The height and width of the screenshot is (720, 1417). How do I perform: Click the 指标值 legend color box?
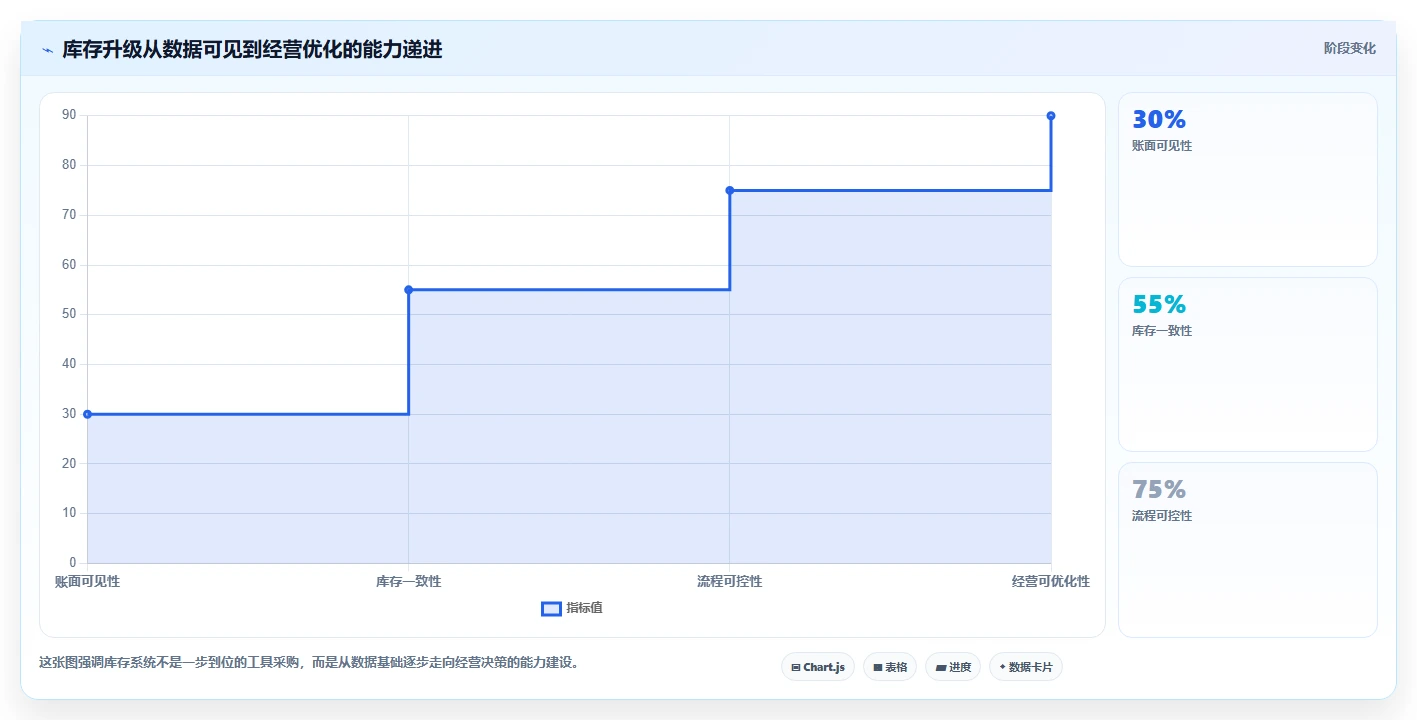click(551, 608)
